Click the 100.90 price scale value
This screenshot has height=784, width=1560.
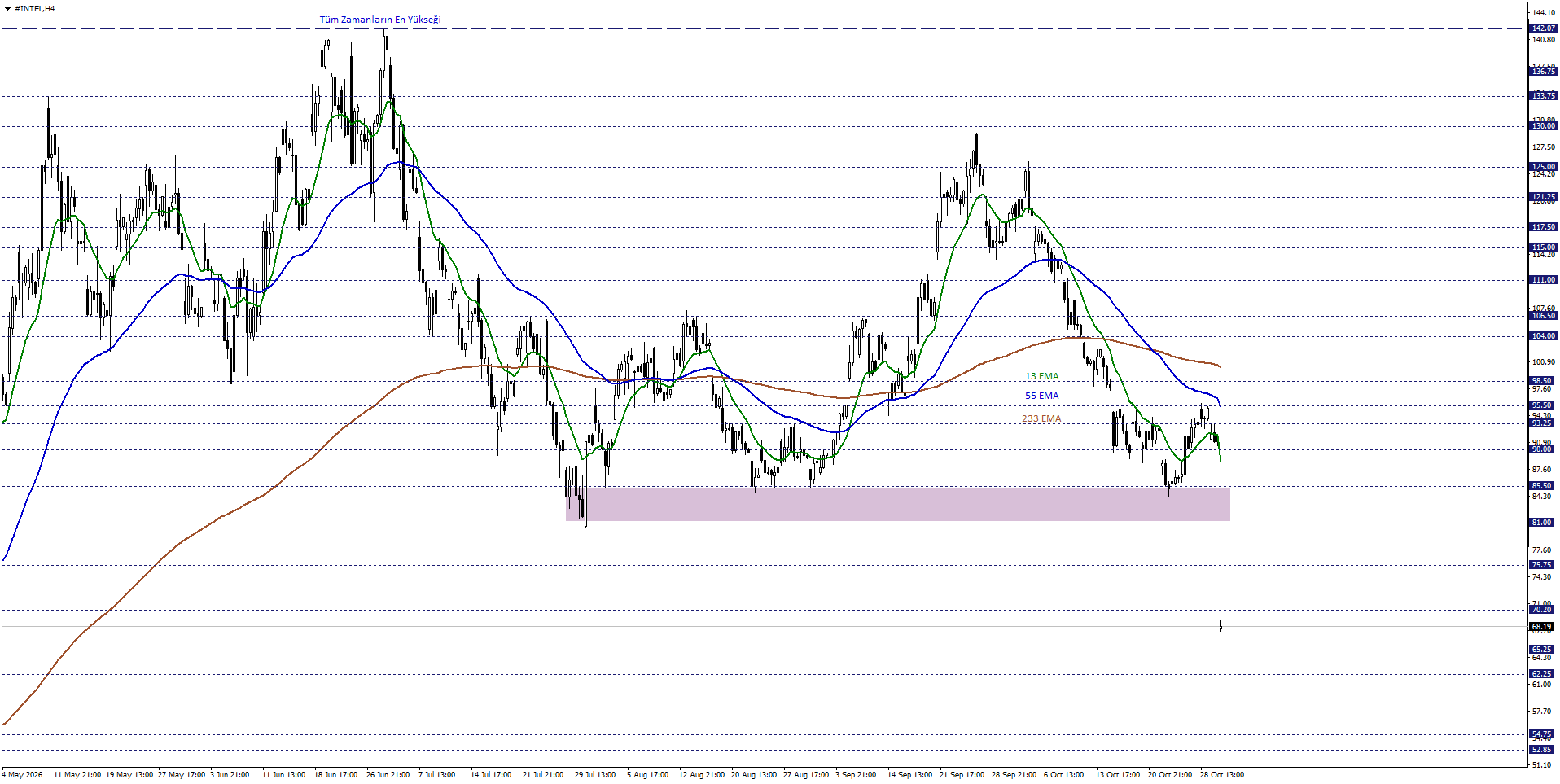pos(1543,362)
